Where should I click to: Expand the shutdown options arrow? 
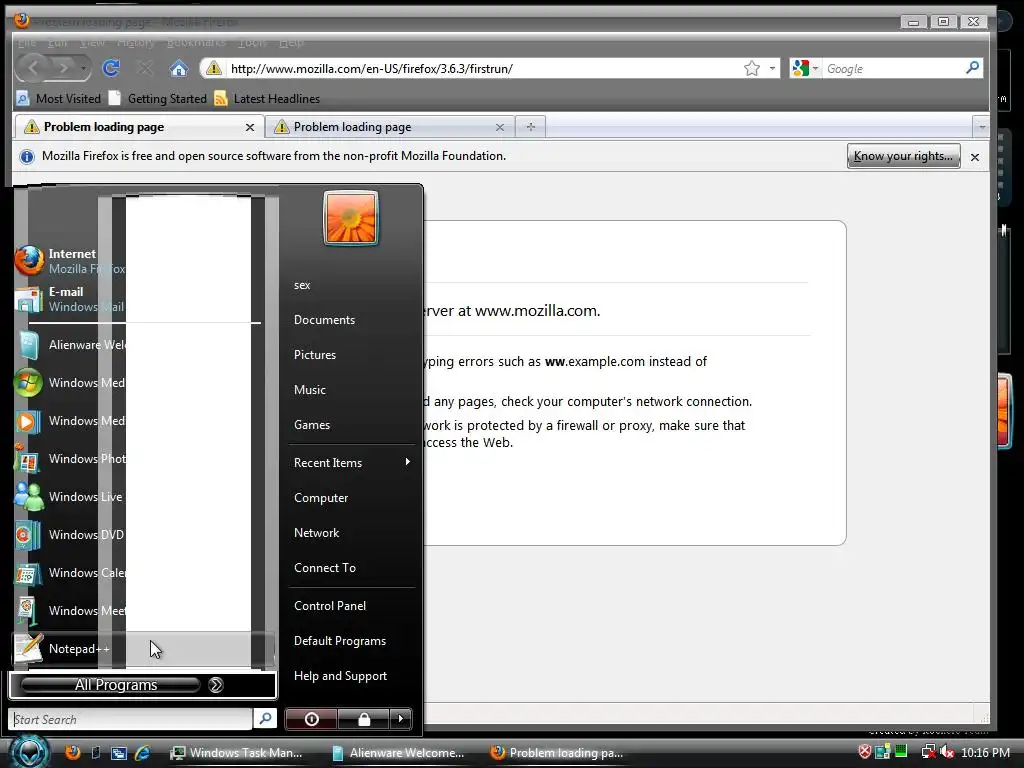[x=401, y=719]
